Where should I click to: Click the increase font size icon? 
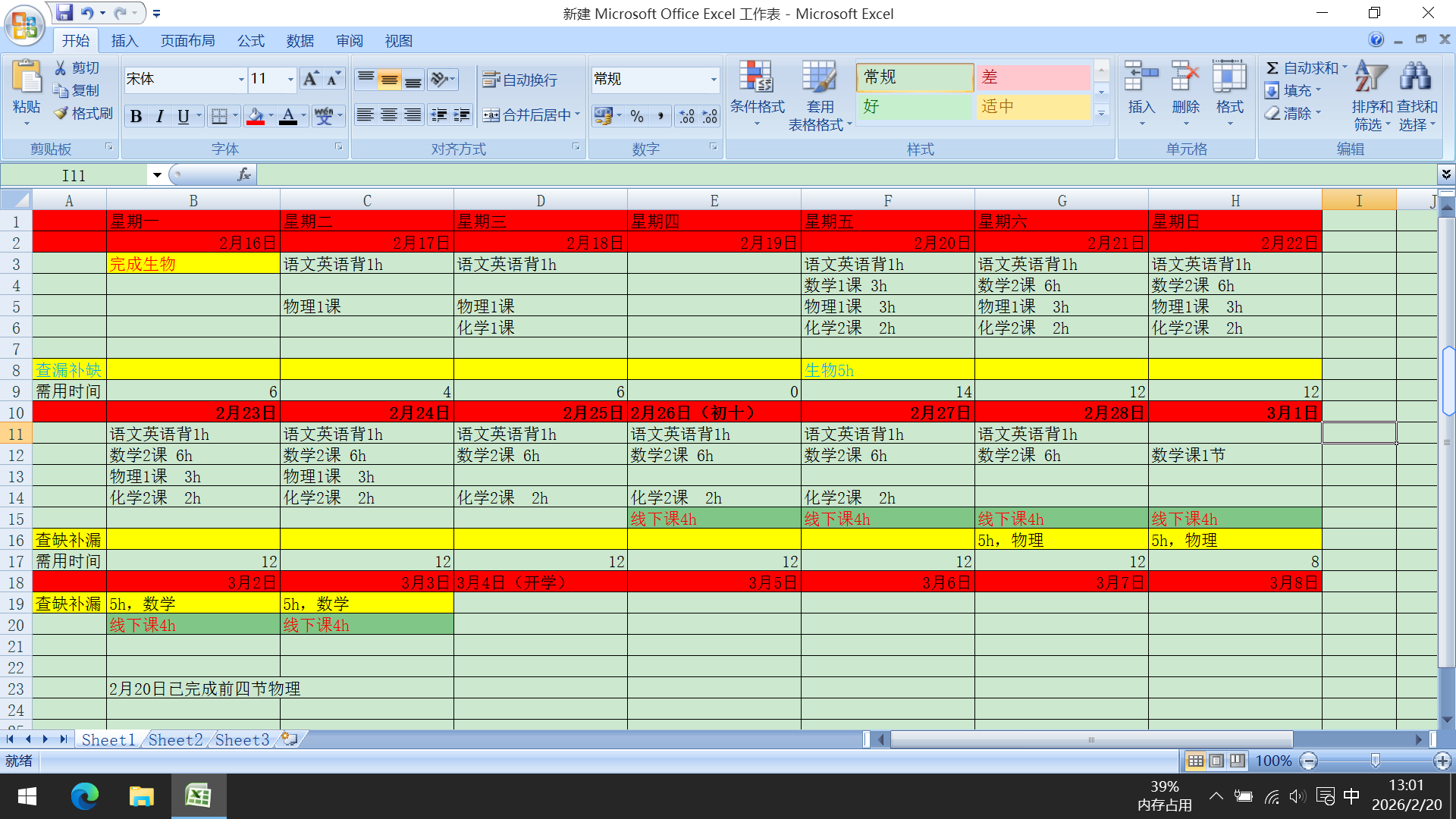click(x=310, y=79)
